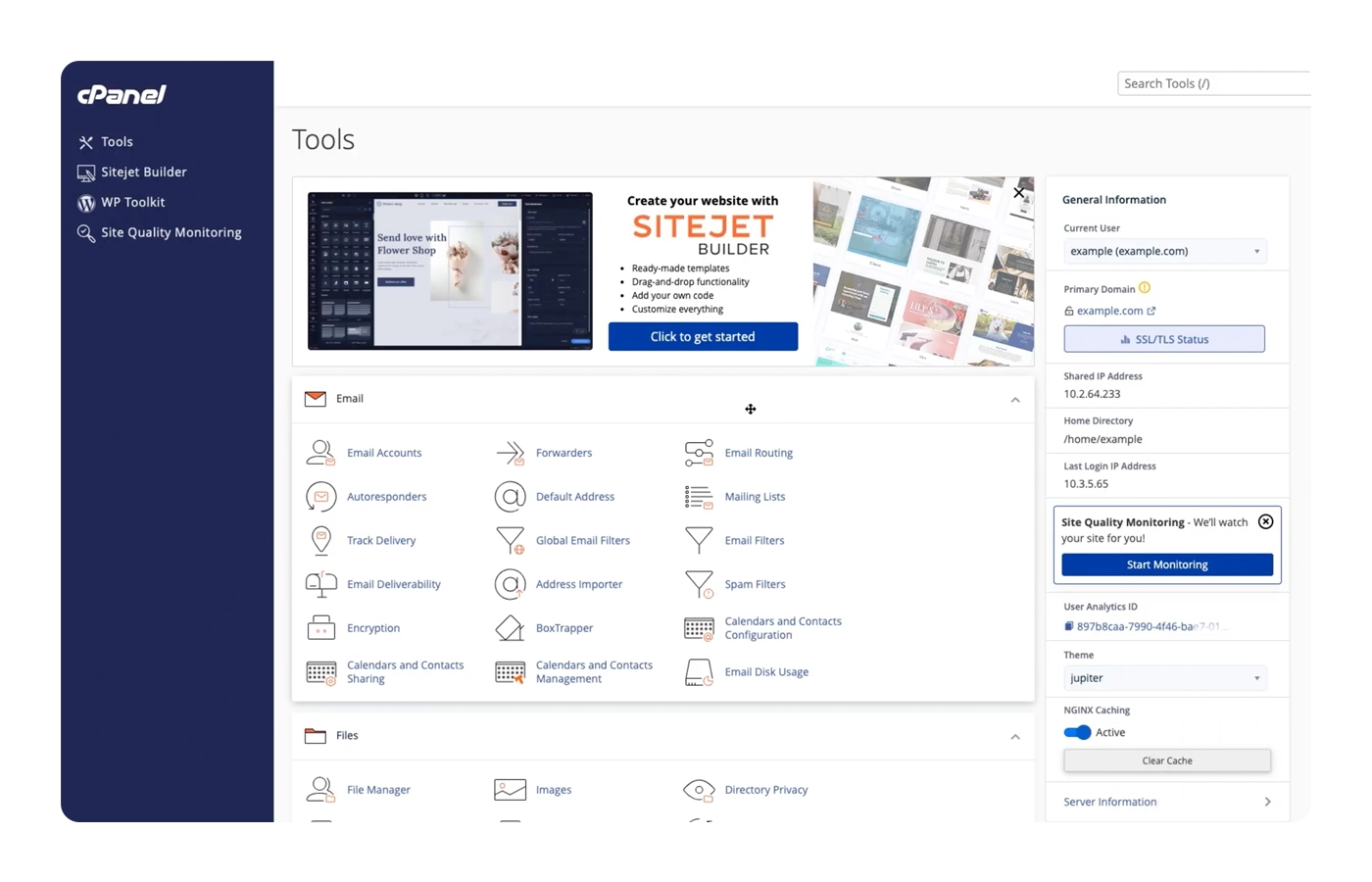
Task: Open the Encryption icon
Action: 320,627
